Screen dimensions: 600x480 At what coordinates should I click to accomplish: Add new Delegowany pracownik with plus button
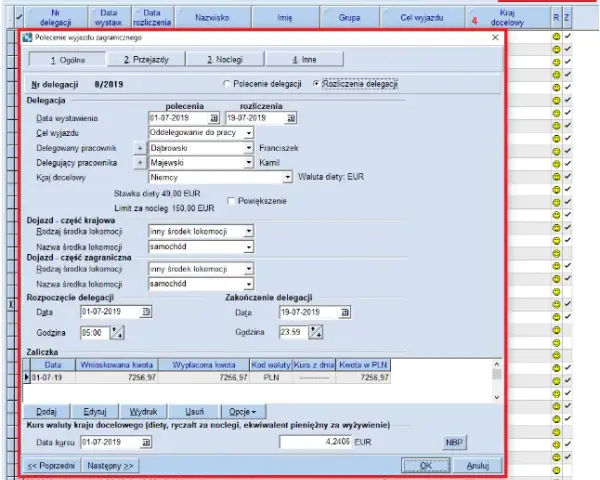(140, 148)
